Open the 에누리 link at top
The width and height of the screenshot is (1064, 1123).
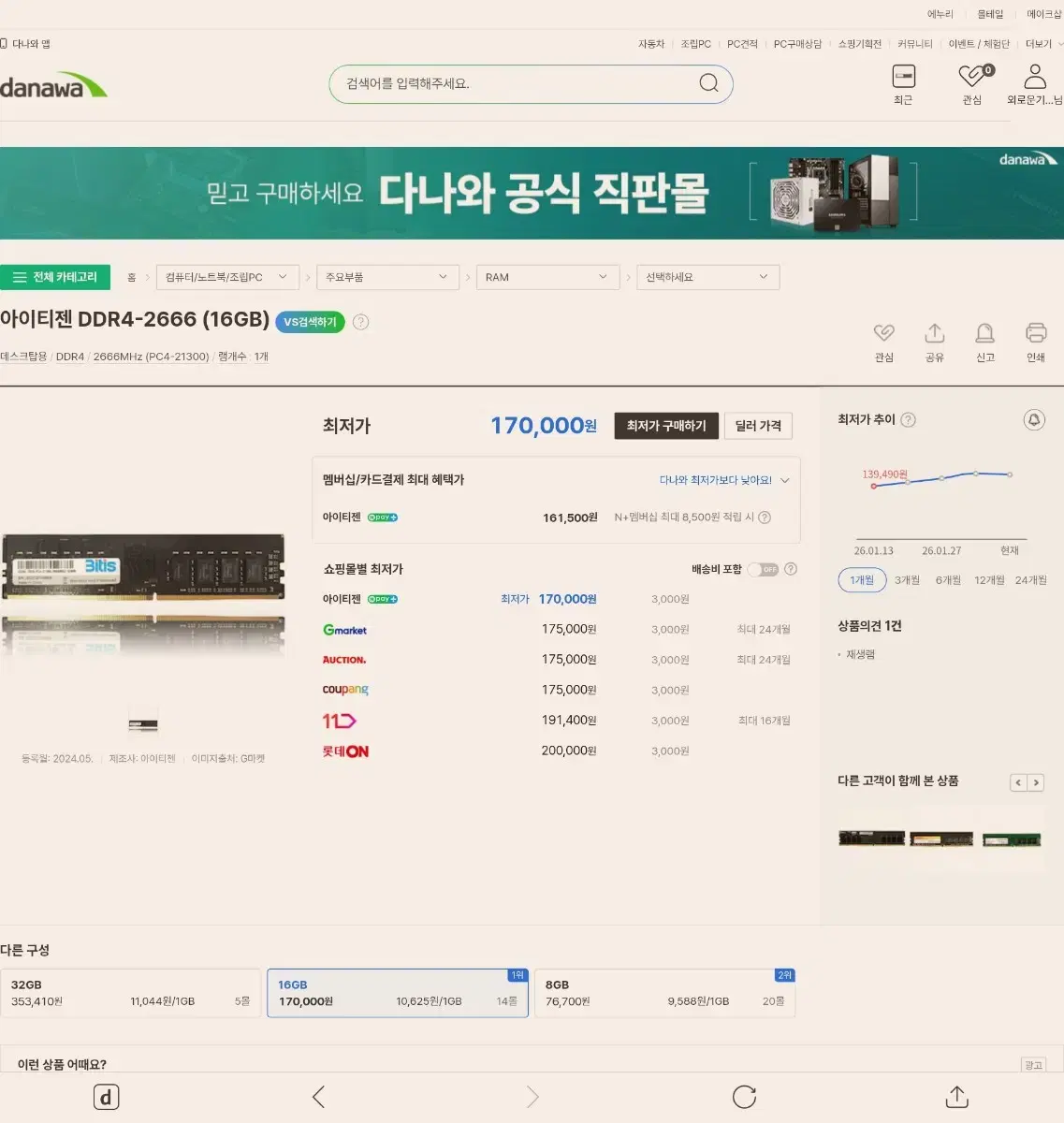(x=940, y=14)
